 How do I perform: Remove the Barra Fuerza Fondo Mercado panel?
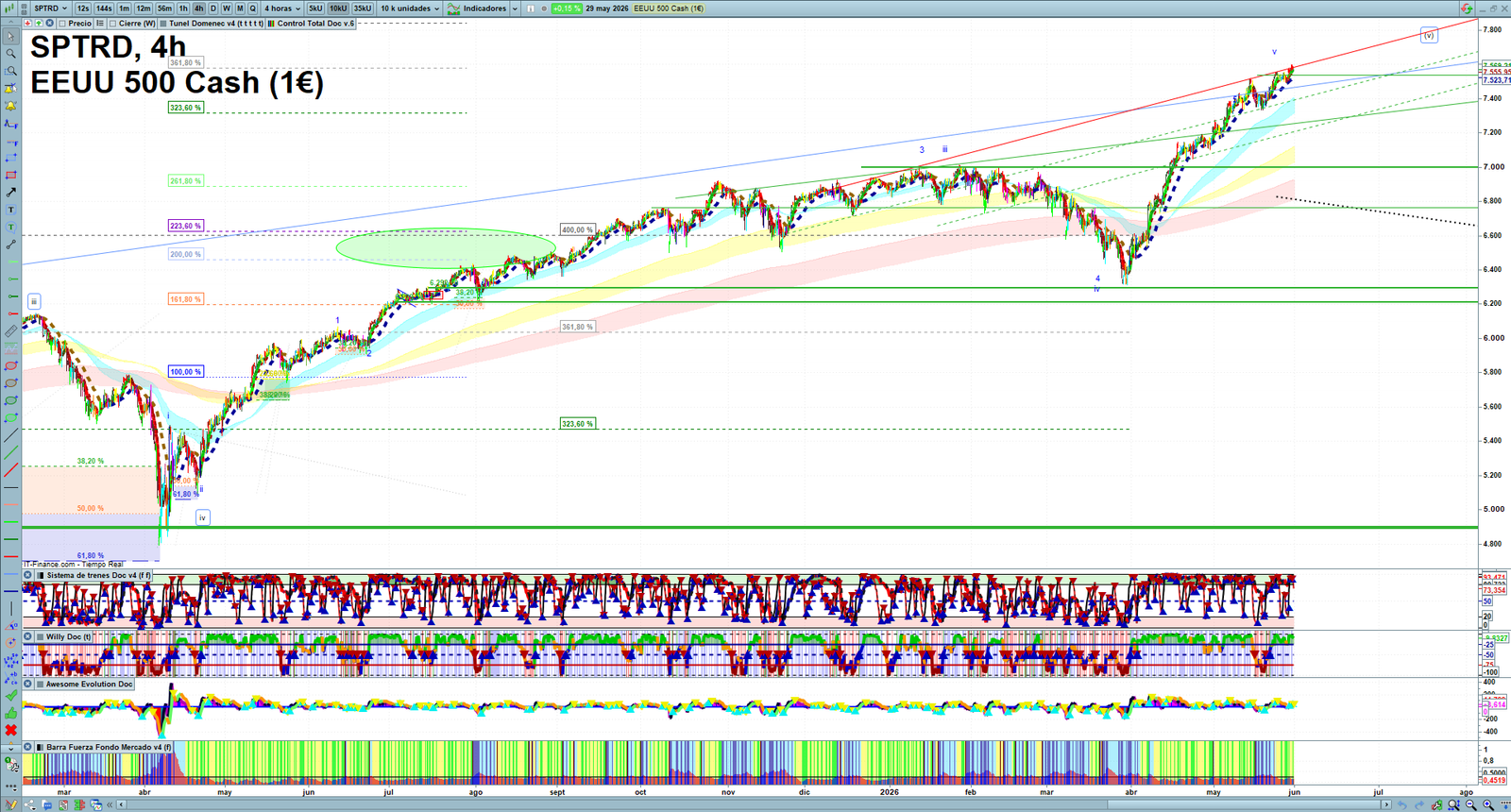[27, 747]
